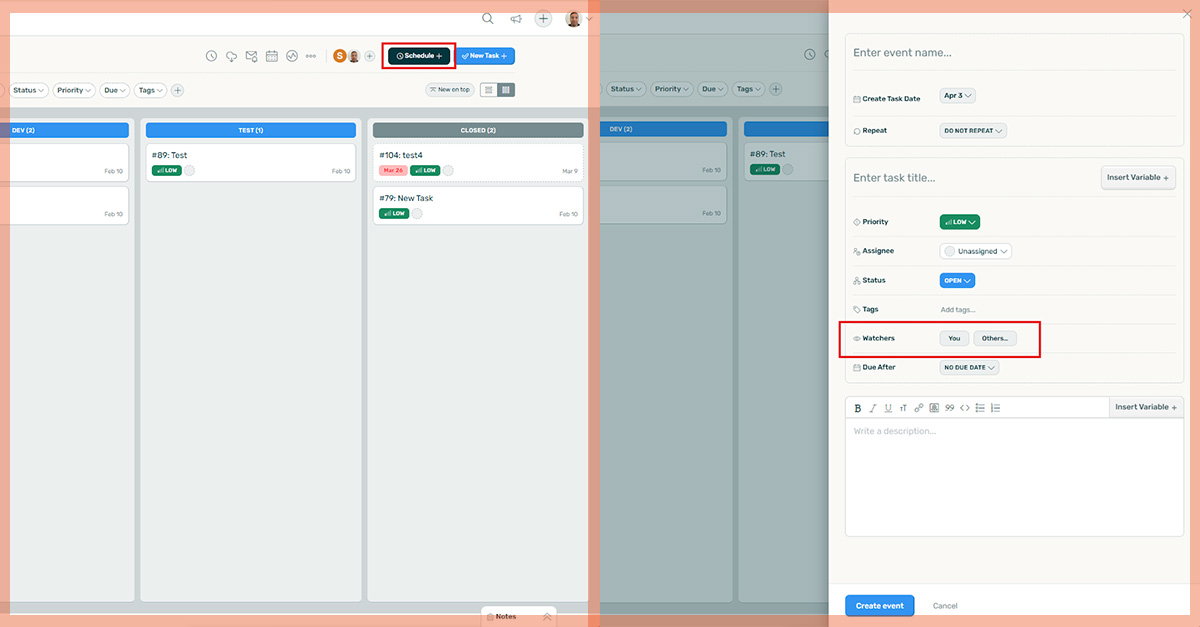Click the search magnifier icon in header
1200x627 pixels.
pos(488,18)
